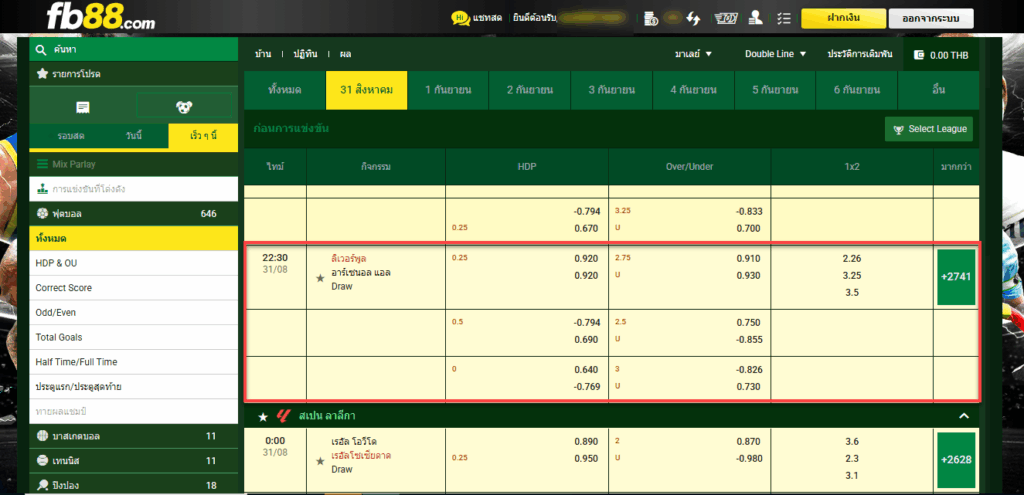Open the live chat Hi bubble icon

coord(460,18)
